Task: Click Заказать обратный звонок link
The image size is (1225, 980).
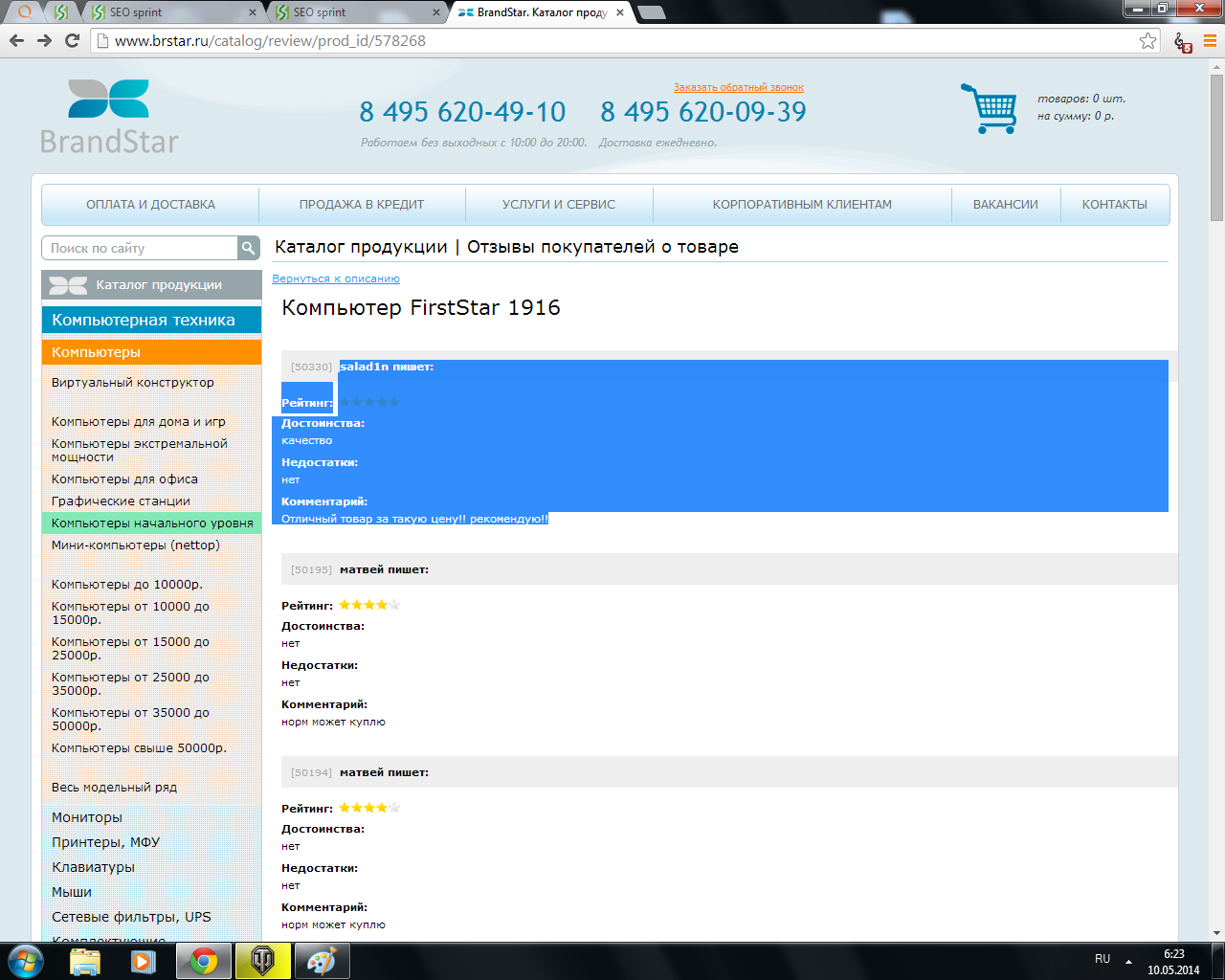Action: [738, 87]
